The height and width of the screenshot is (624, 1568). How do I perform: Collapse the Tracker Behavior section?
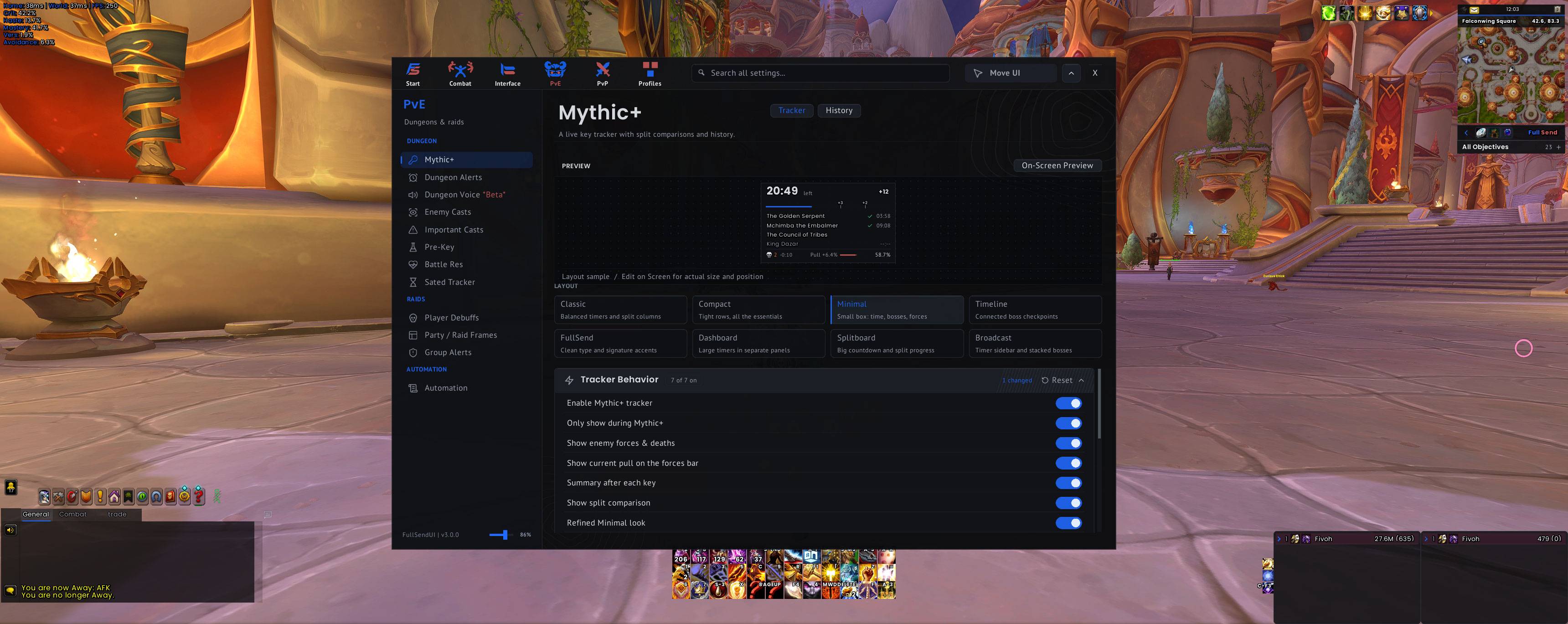(1081, 380)
